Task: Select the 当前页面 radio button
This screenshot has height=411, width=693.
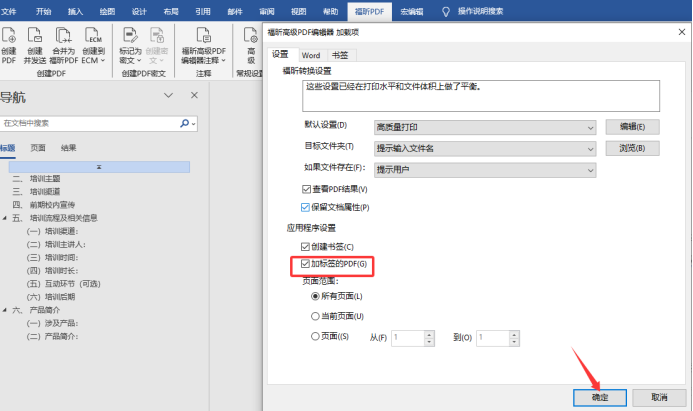Action: point(317,316)
